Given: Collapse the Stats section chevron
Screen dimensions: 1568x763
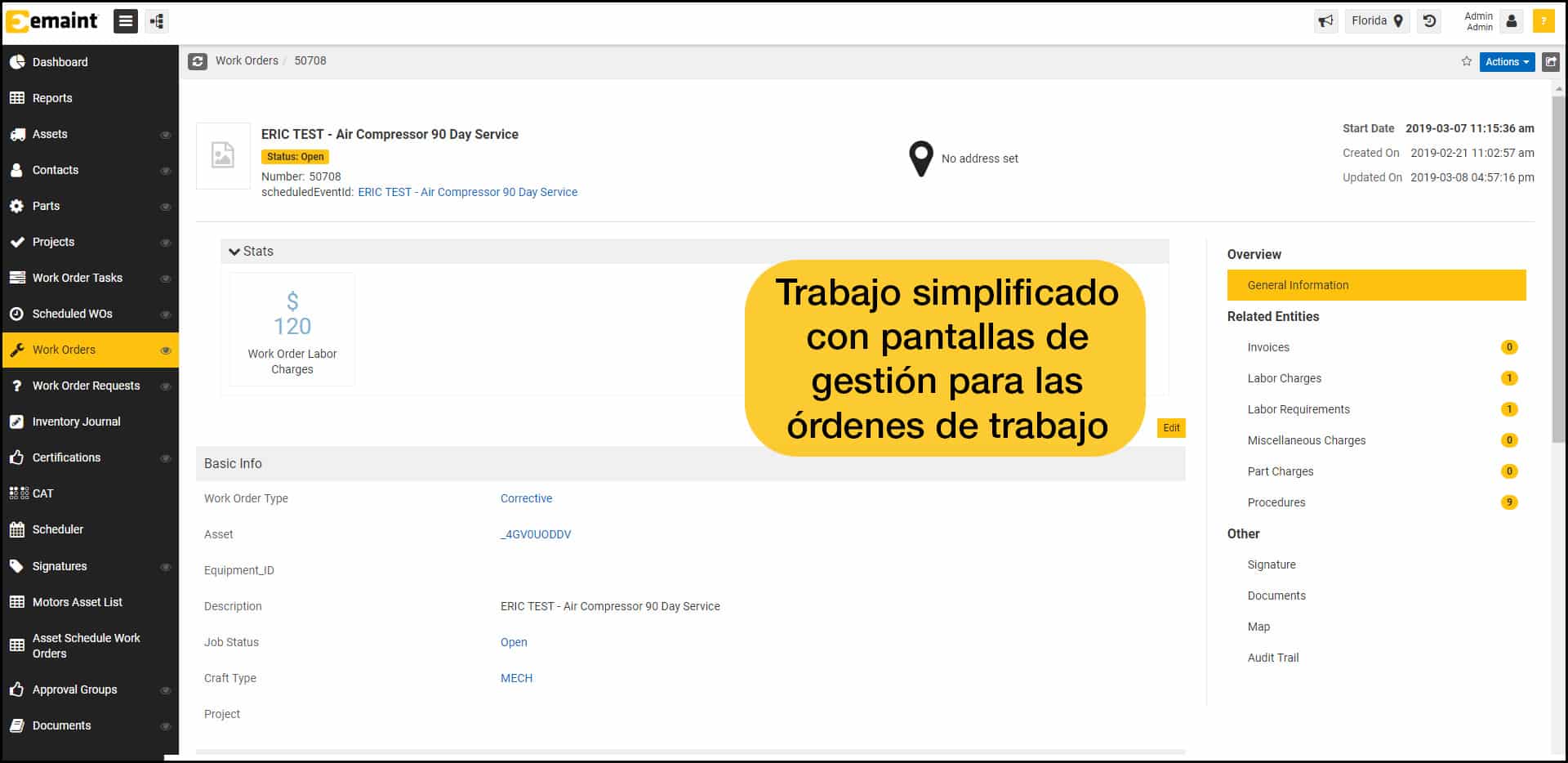Looking at the screenshot, I should pyautogui.click(x=234, y=252).
